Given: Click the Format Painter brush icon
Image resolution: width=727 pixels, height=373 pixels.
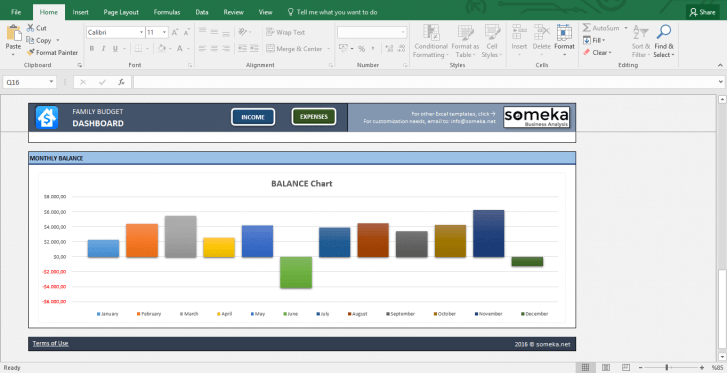Looking at the screenshot, I should 31,52.
